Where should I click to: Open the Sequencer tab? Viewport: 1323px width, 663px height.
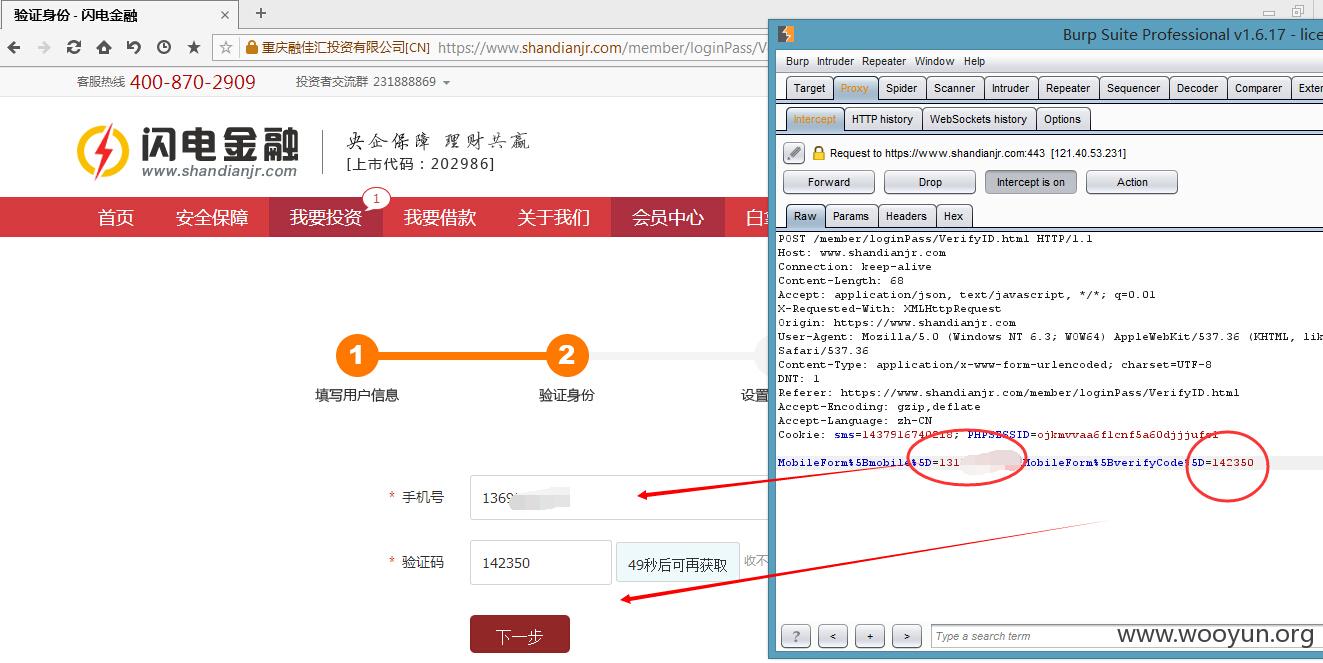click(x=1133, y=88)
